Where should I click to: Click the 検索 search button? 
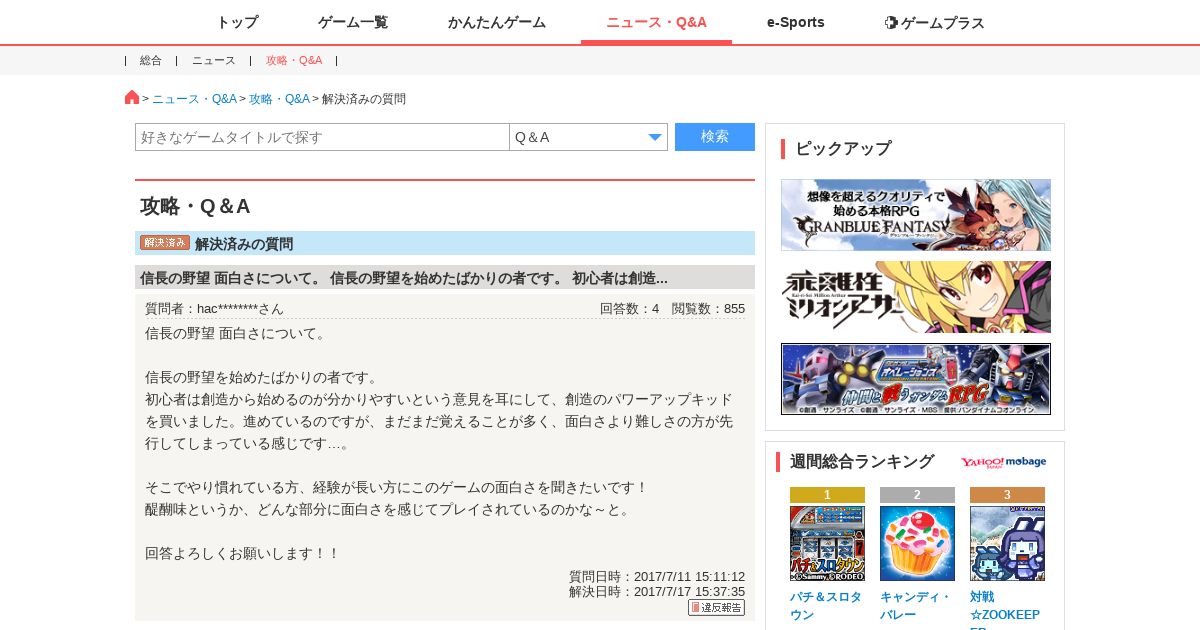pyautogui.click(x=715, y=137)
